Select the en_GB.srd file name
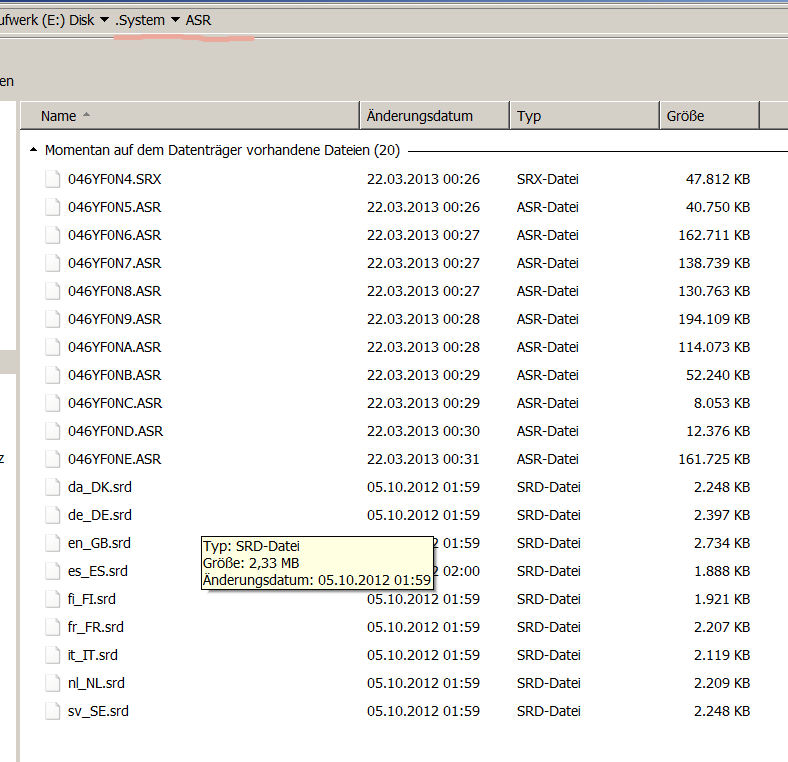Viewport: 788px width, 762px height. [99, 543]
